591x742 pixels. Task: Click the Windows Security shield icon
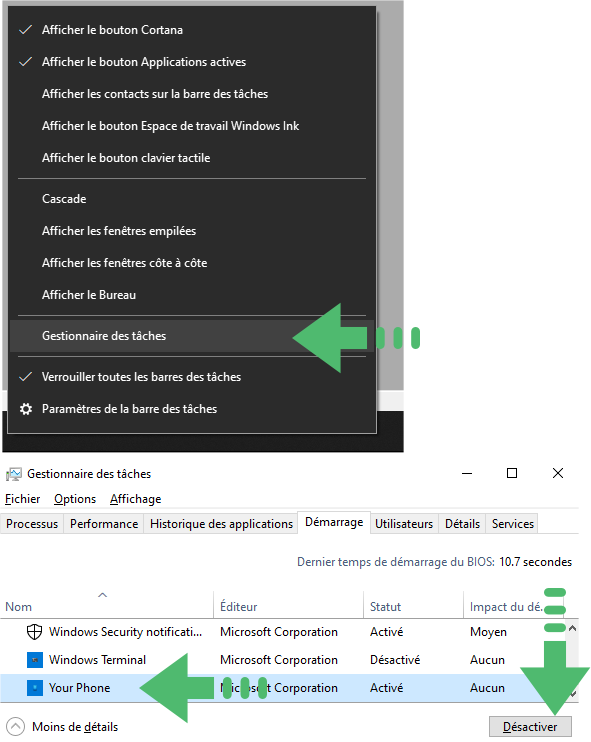pos(35,632)
